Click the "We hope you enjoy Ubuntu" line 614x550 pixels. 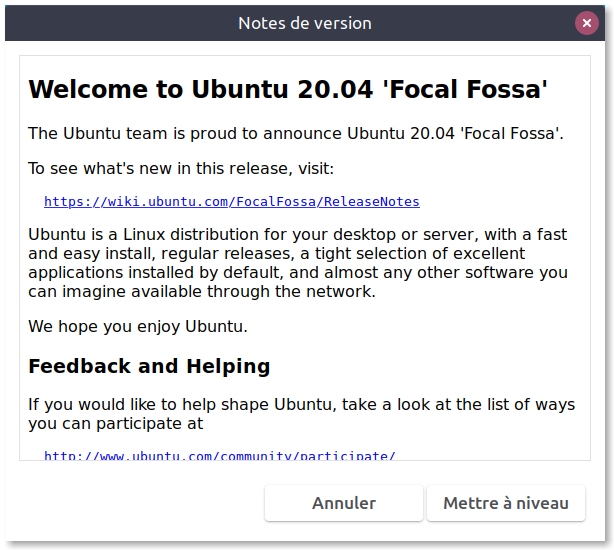coord(137,326)
